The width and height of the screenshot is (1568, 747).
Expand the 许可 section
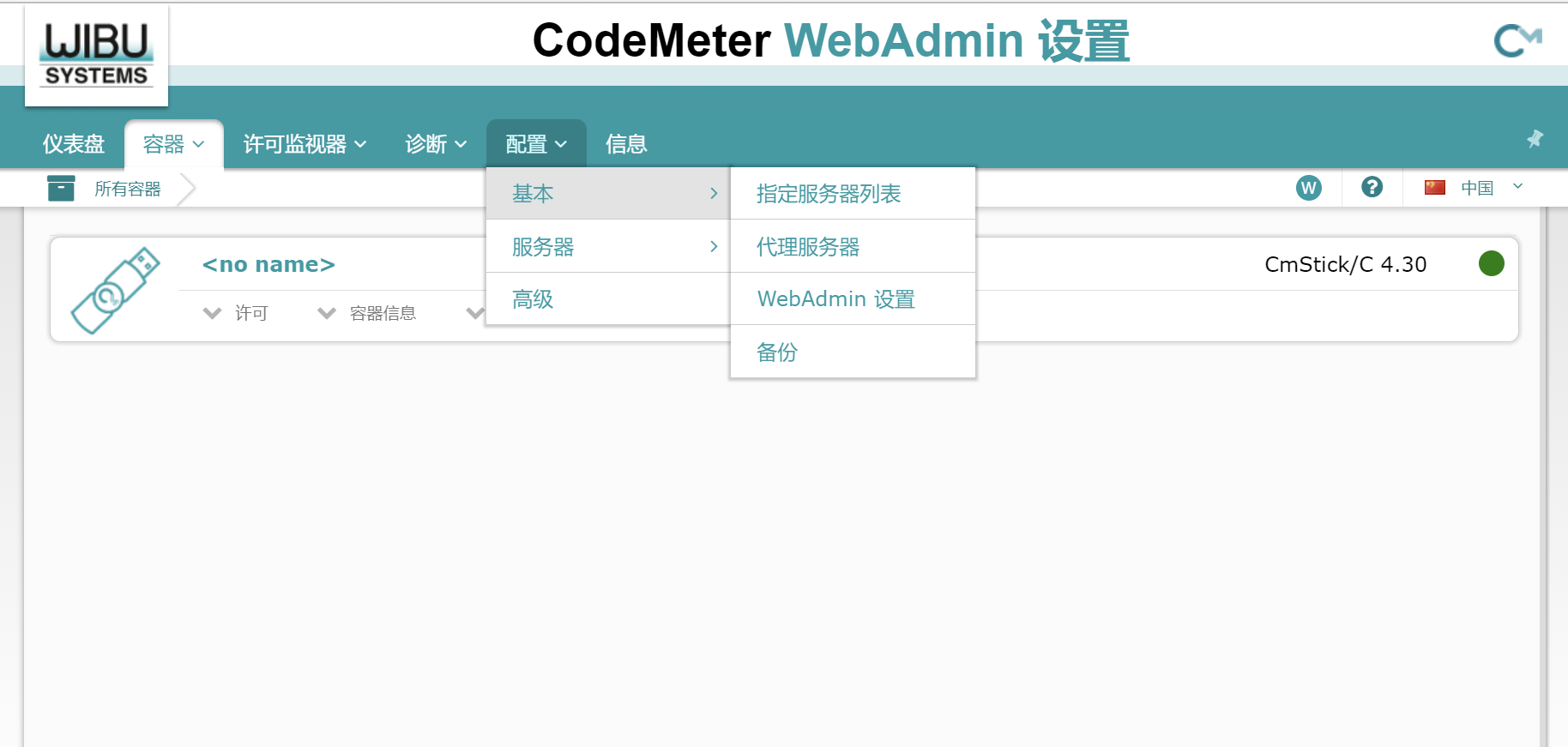click(x=237, y=313)
